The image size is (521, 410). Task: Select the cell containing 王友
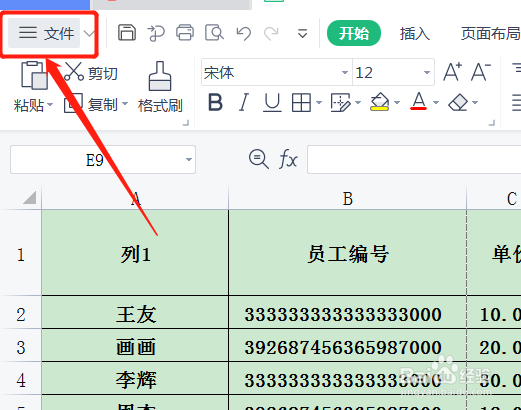coord(135,313)
